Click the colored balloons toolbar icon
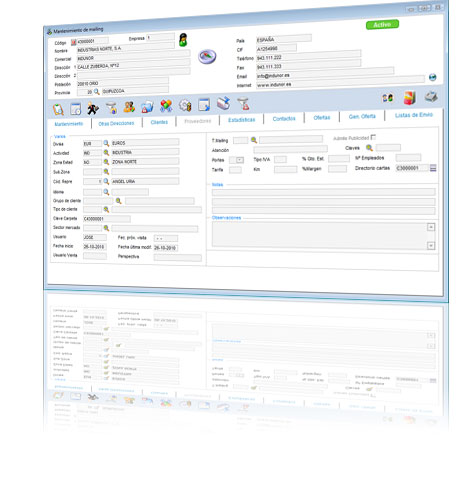Image resolution: width=475 pixels, height=480 pixels. coord(166,106)
